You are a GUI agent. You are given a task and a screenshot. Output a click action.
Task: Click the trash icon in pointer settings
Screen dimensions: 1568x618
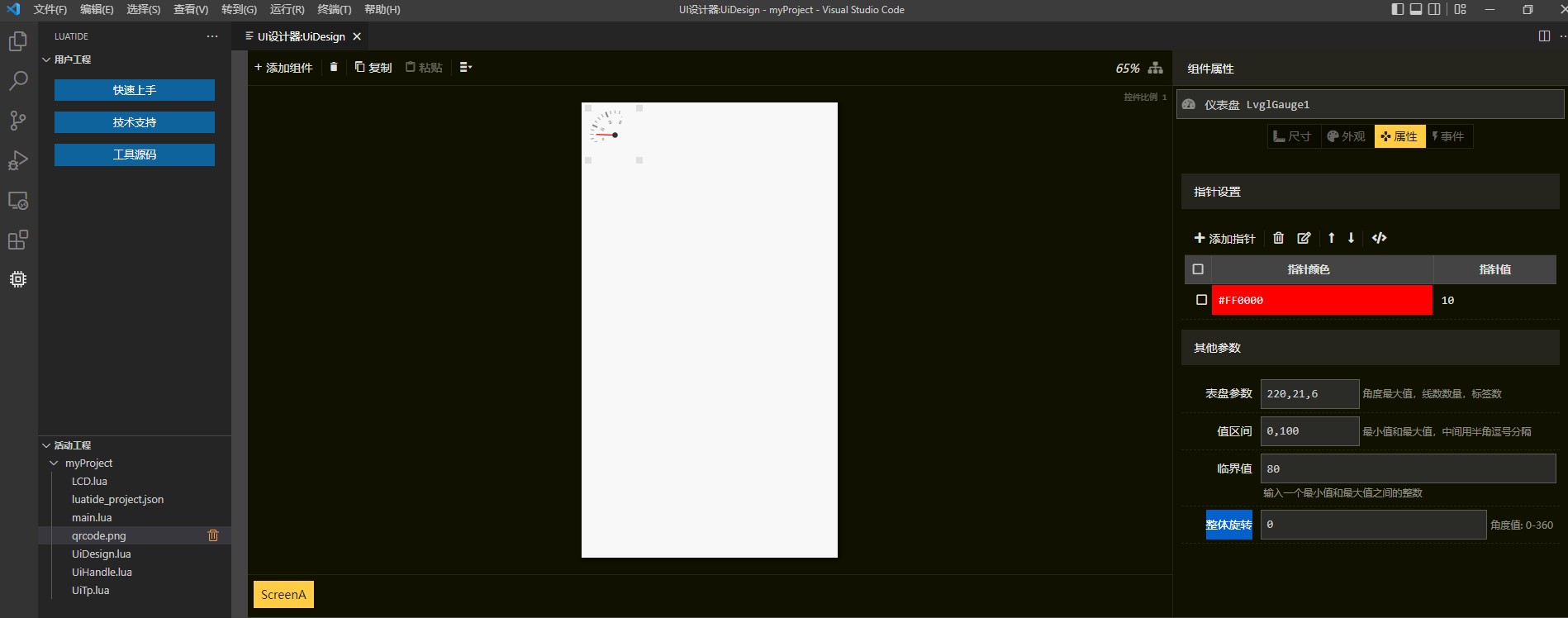1278,238
